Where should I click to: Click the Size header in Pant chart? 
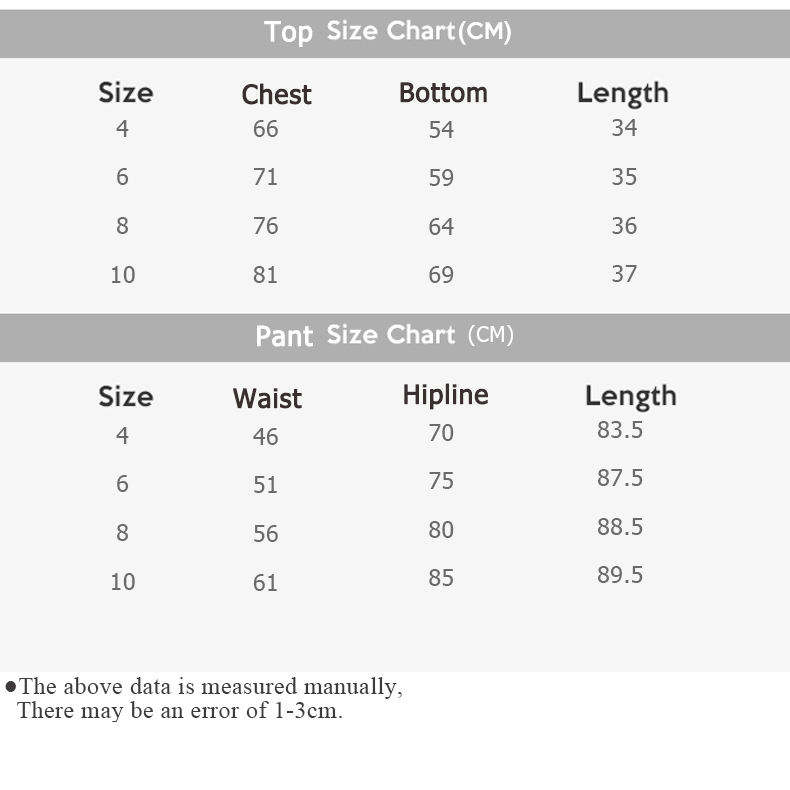pyautogui.click(x=125, y=397)
